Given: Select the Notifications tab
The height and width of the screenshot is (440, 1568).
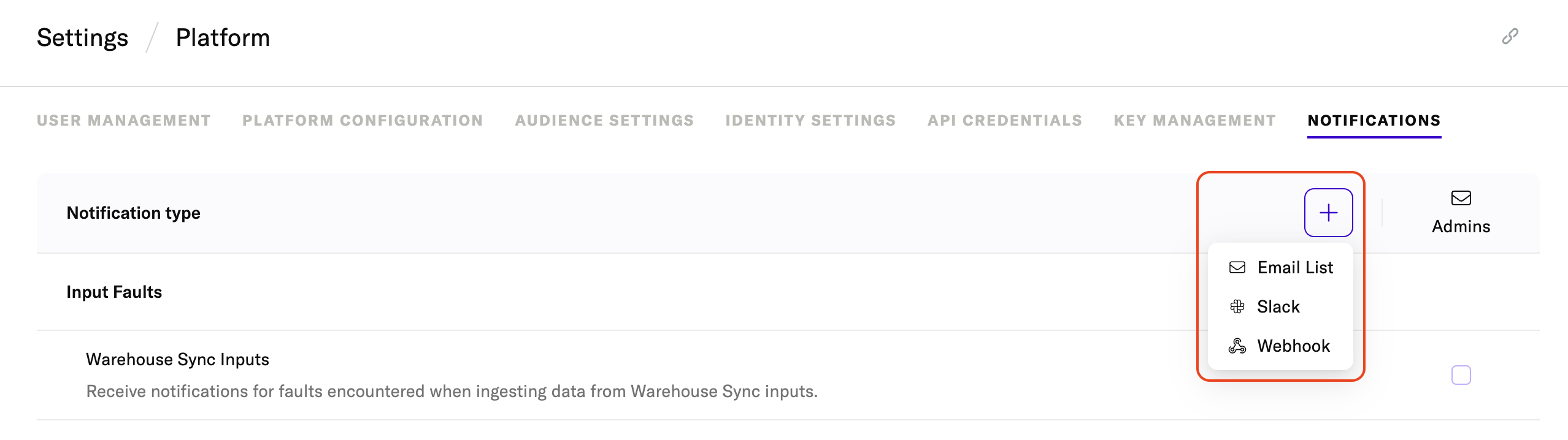Looking at the screenshot, I should pyautogui.click(x=1374, y=121).
